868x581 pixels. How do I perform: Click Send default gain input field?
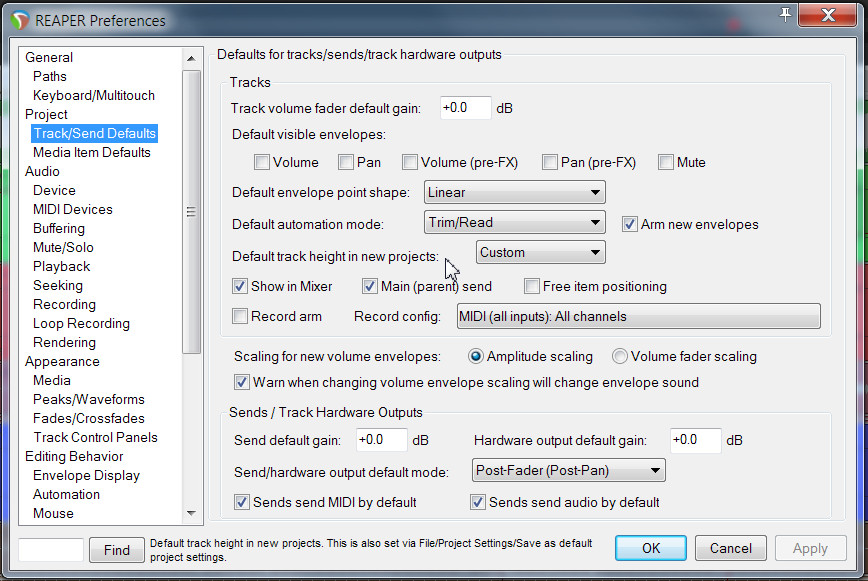tap(381, 440)
